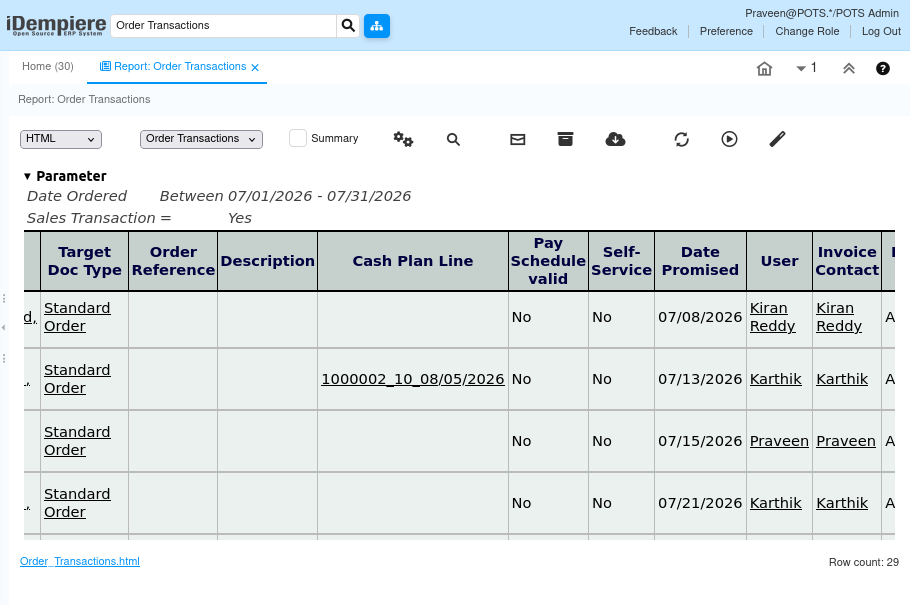Export report with cloud download icon

(615, 139)
